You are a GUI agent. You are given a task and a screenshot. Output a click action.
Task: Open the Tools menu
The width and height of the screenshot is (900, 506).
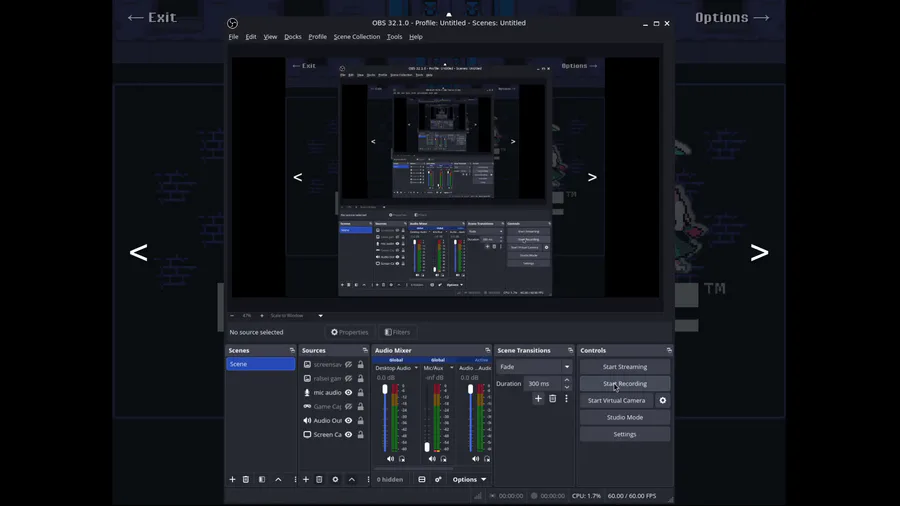tap(394, 37)
